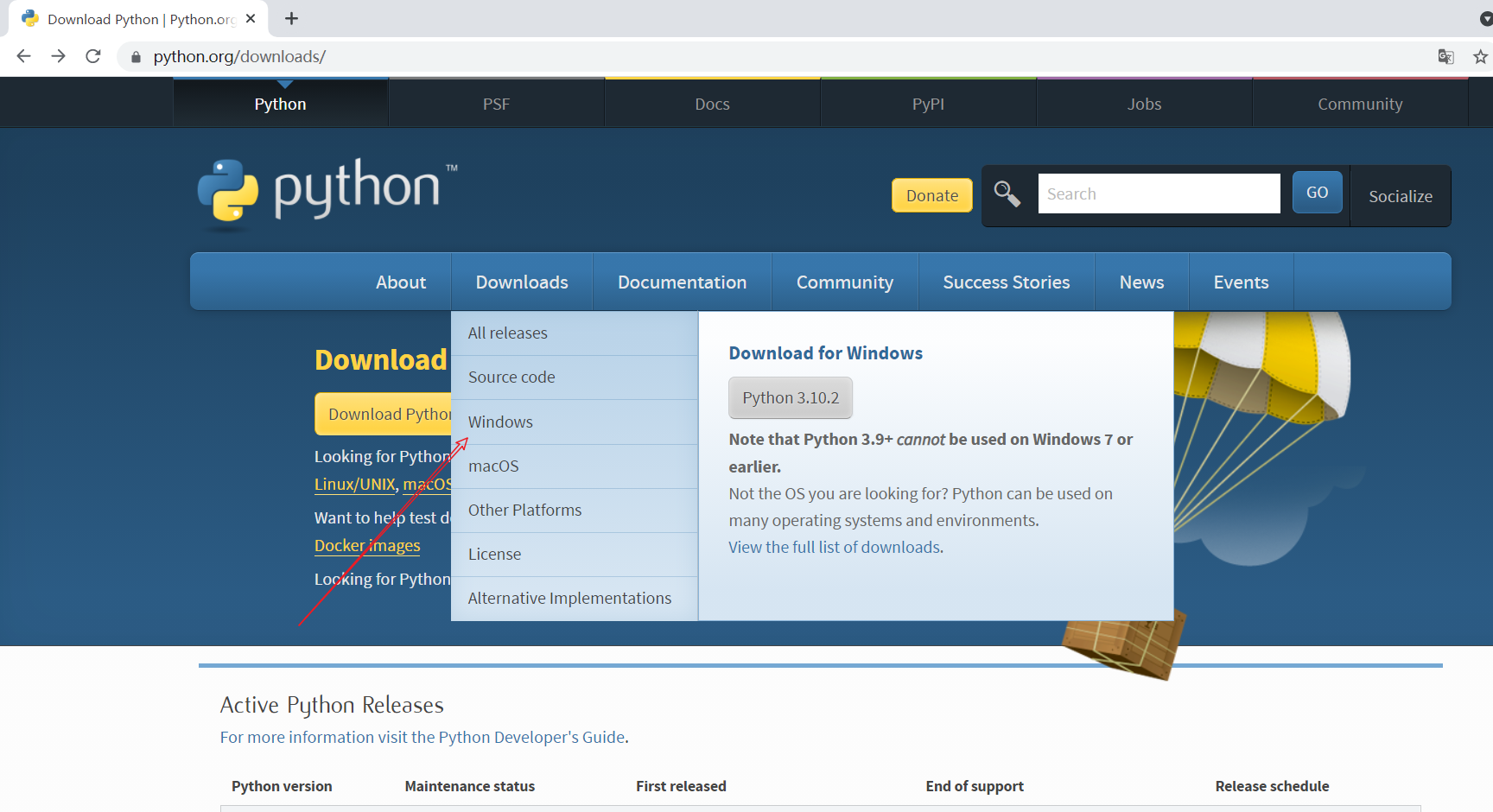Click the Download for Windows heading

pyautogui.click(x=826, y=353)
